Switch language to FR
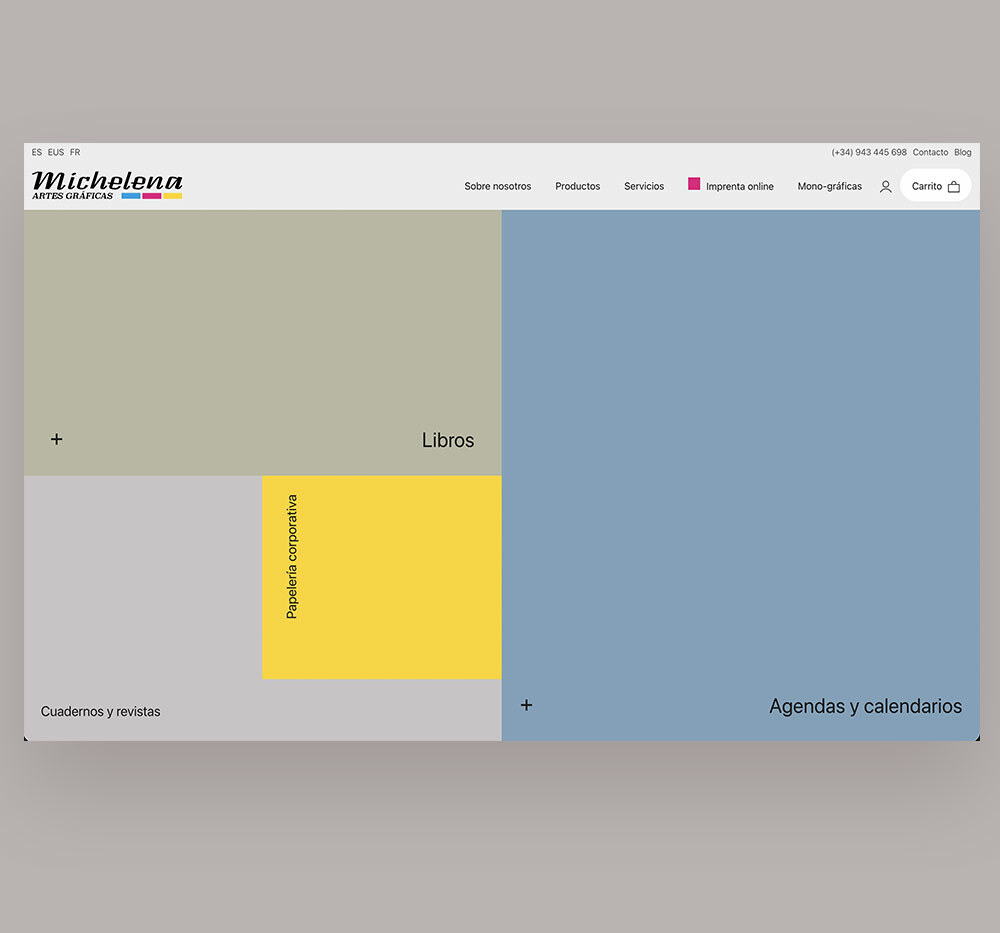 pyautogui.click(x=75, y=153)
